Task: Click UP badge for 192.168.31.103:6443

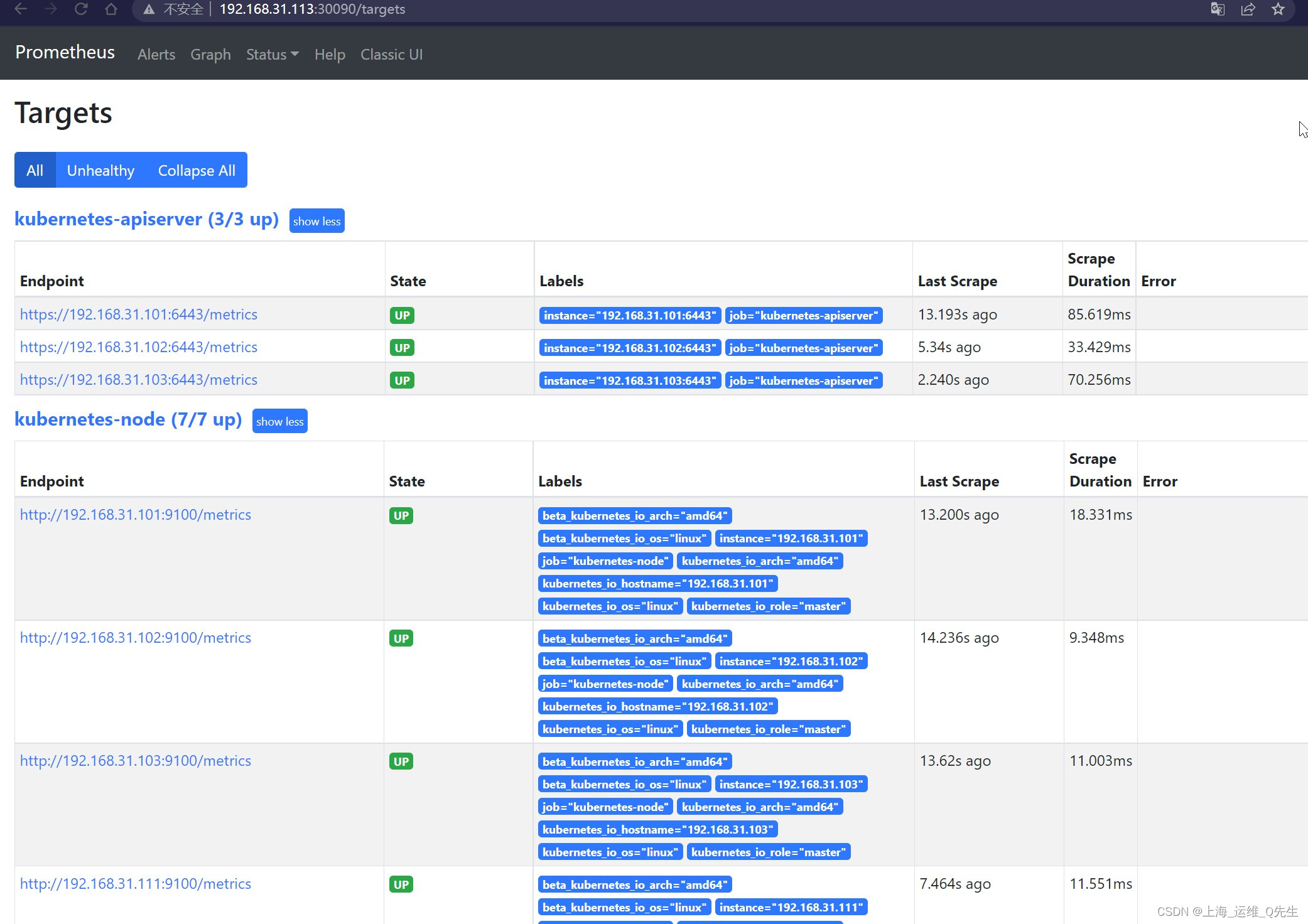Action: (403, 380)
